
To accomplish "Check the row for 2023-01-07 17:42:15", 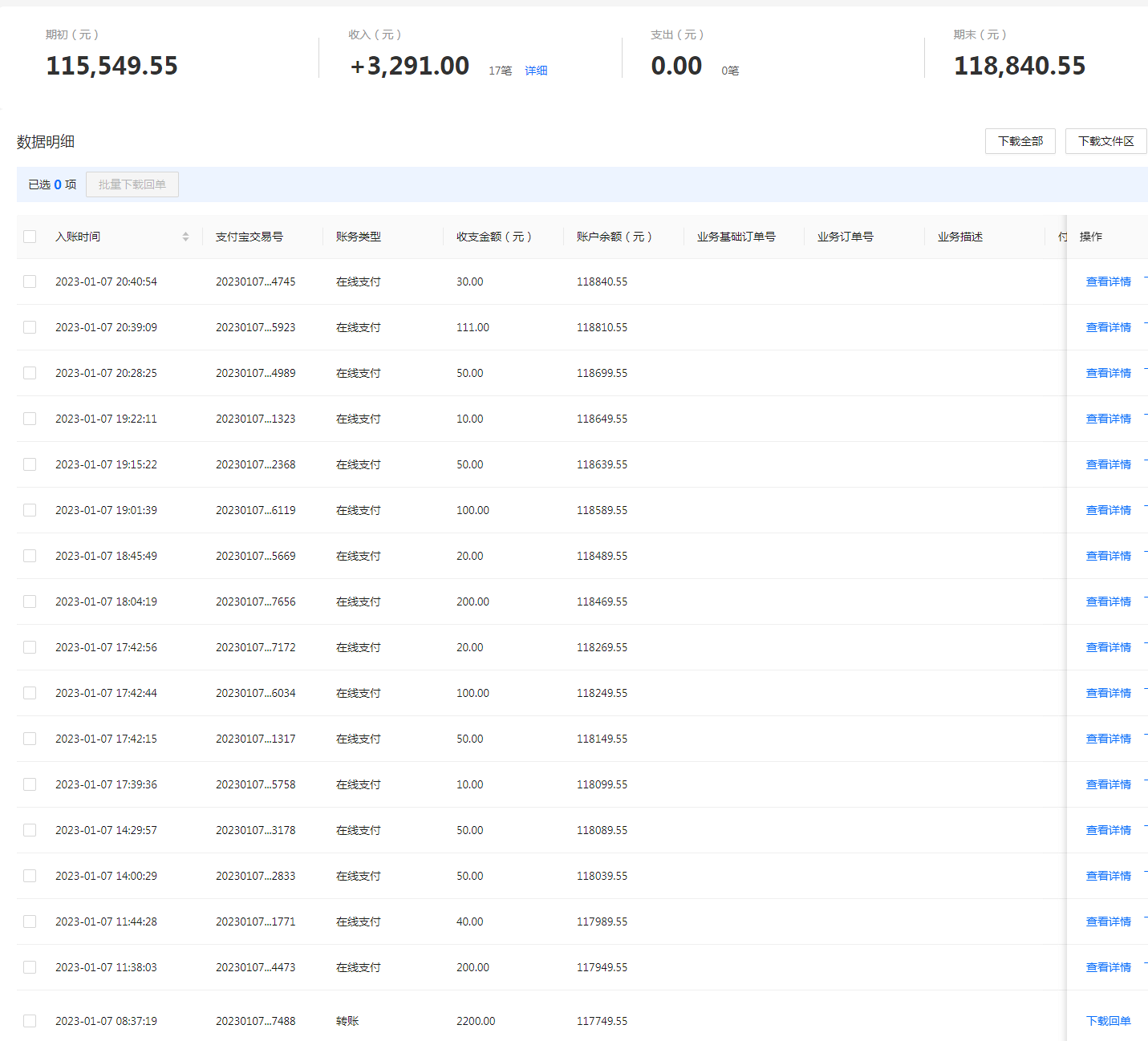I will click(x=30, y=739).
